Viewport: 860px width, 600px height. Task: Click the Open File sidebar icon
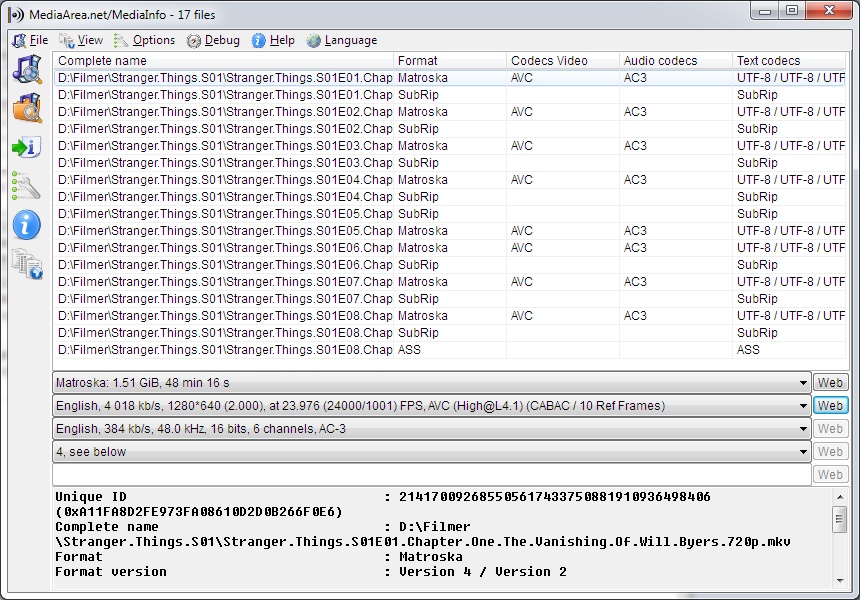(27, 69)
